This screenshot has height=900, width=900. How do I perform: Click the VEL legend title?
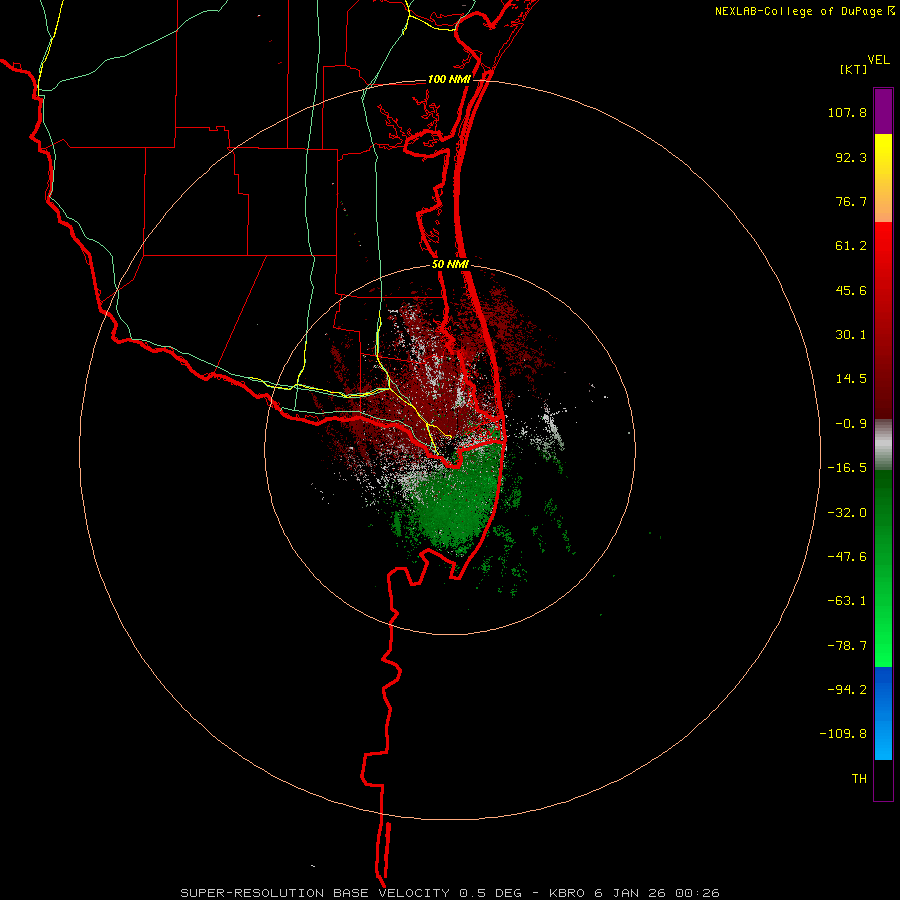point(878,60)
